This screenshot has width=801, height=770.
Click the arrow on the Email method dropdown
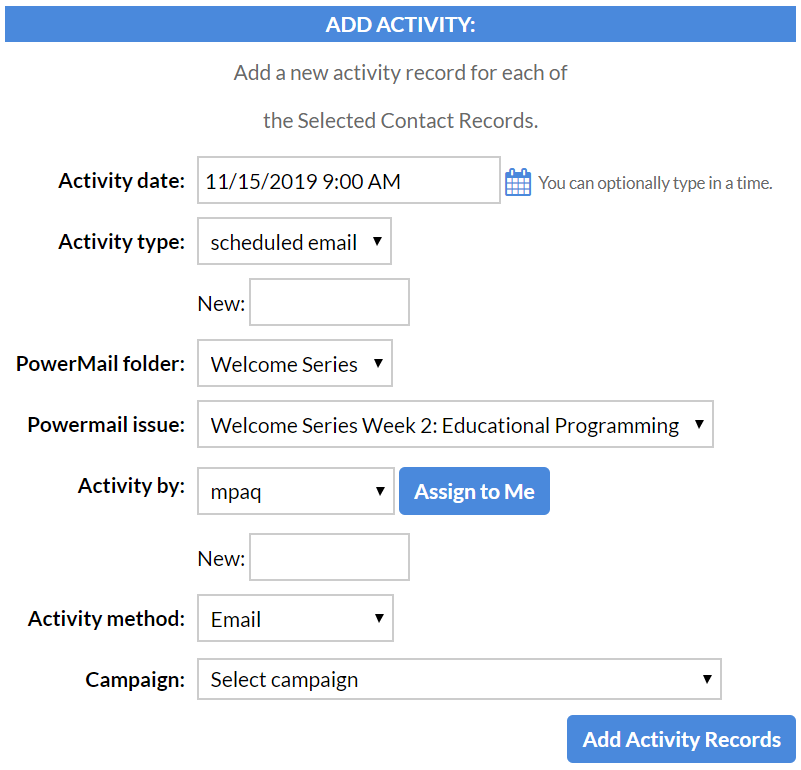pos(379,618)
